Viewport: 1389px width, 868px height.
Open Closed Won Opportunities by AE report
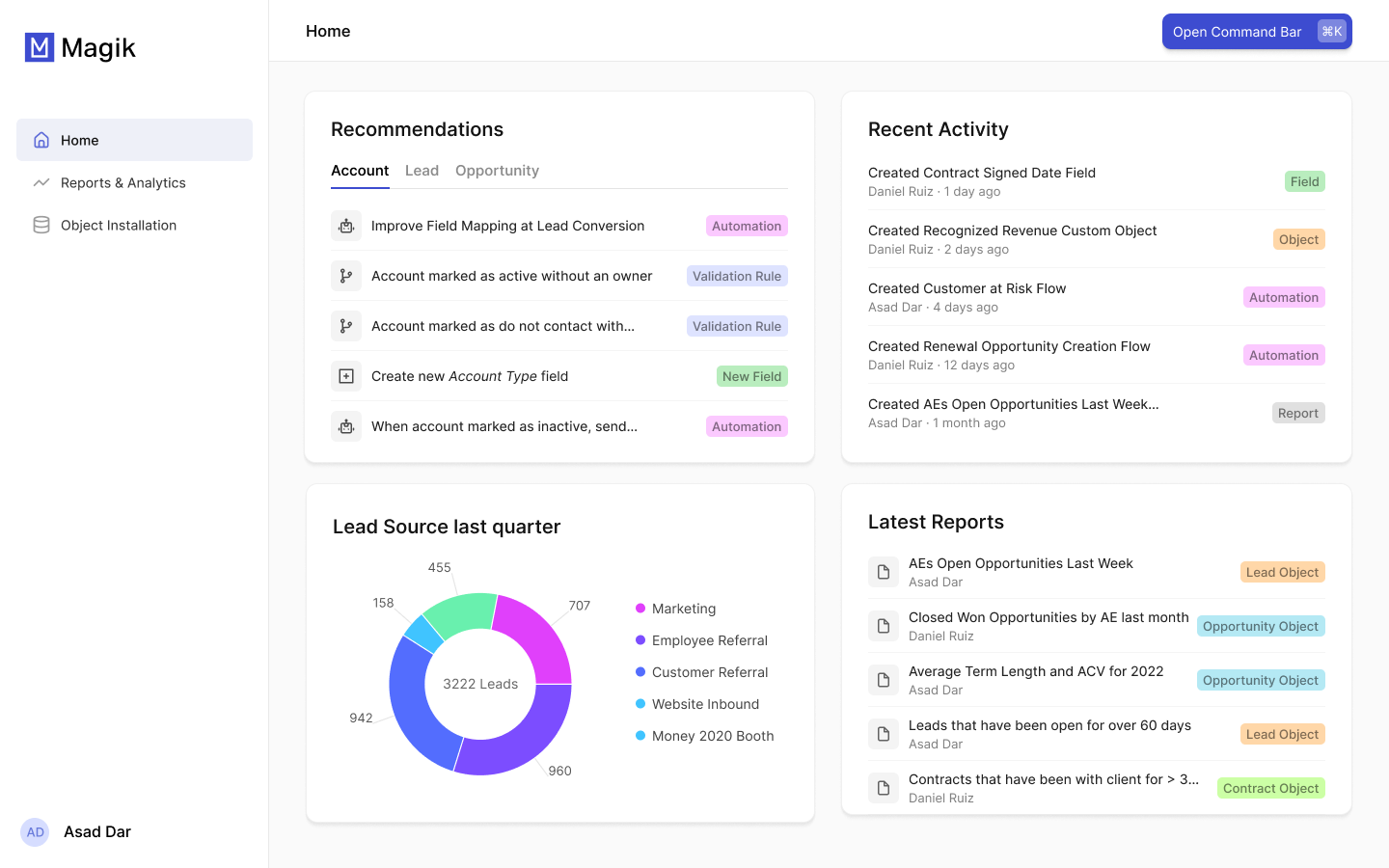pos(1048,617)
